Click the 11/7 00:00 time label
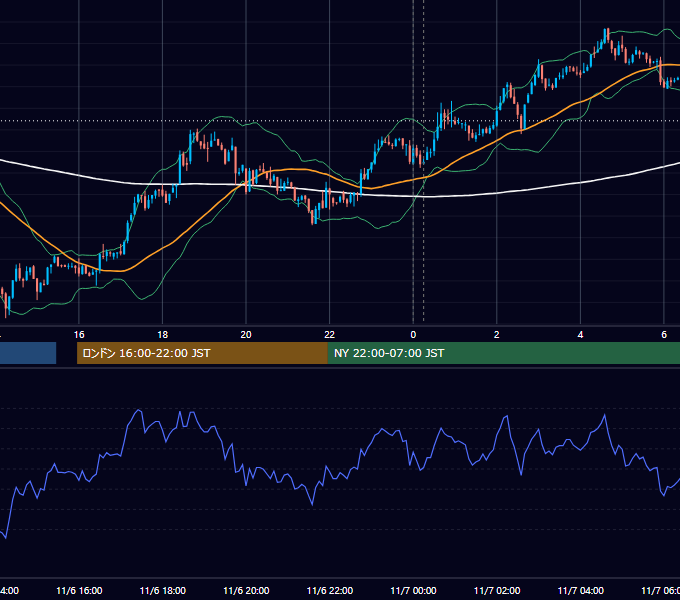 (413, 590)
